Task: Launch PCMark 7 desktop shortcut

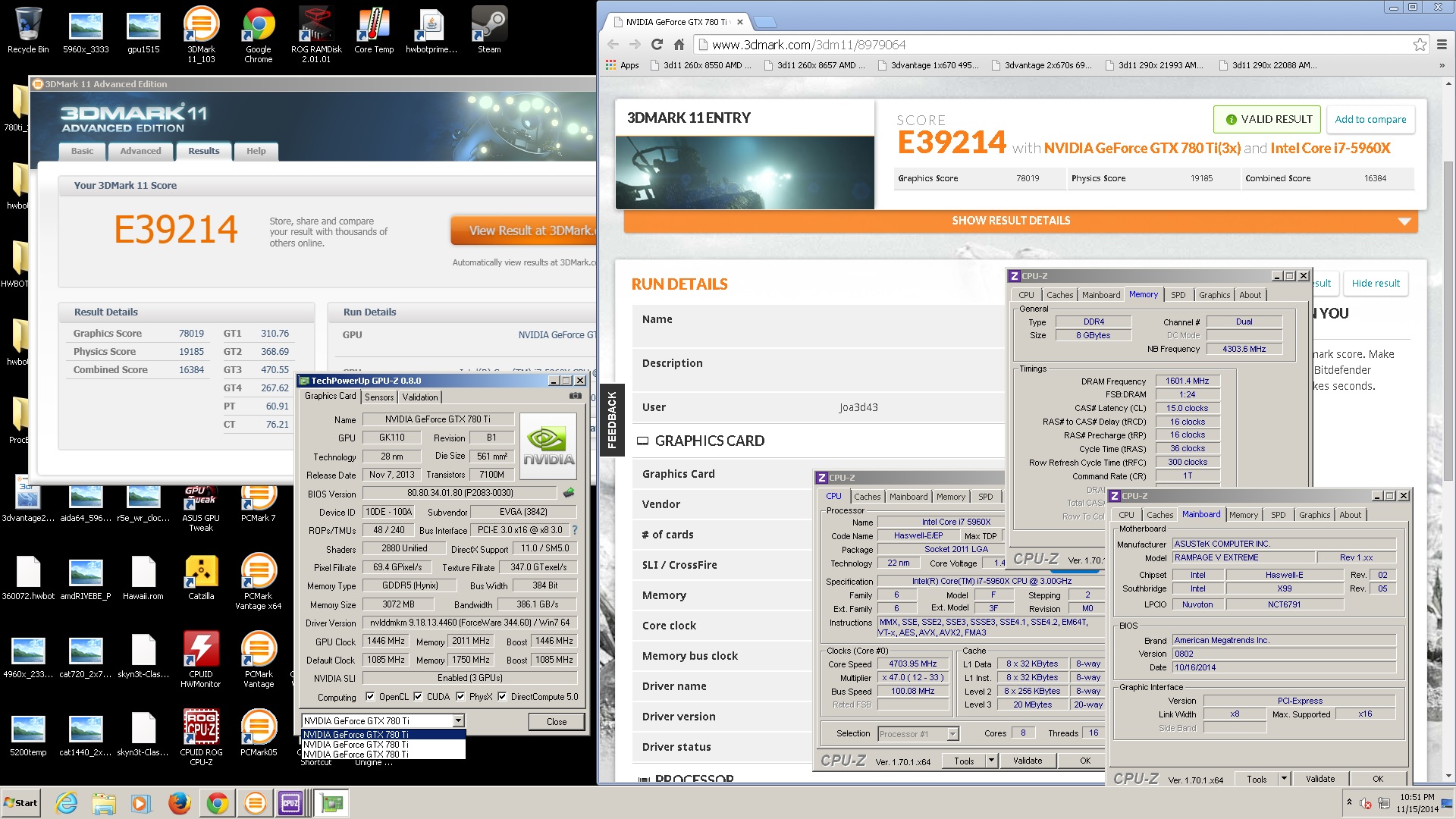Action: pos(259,504)
